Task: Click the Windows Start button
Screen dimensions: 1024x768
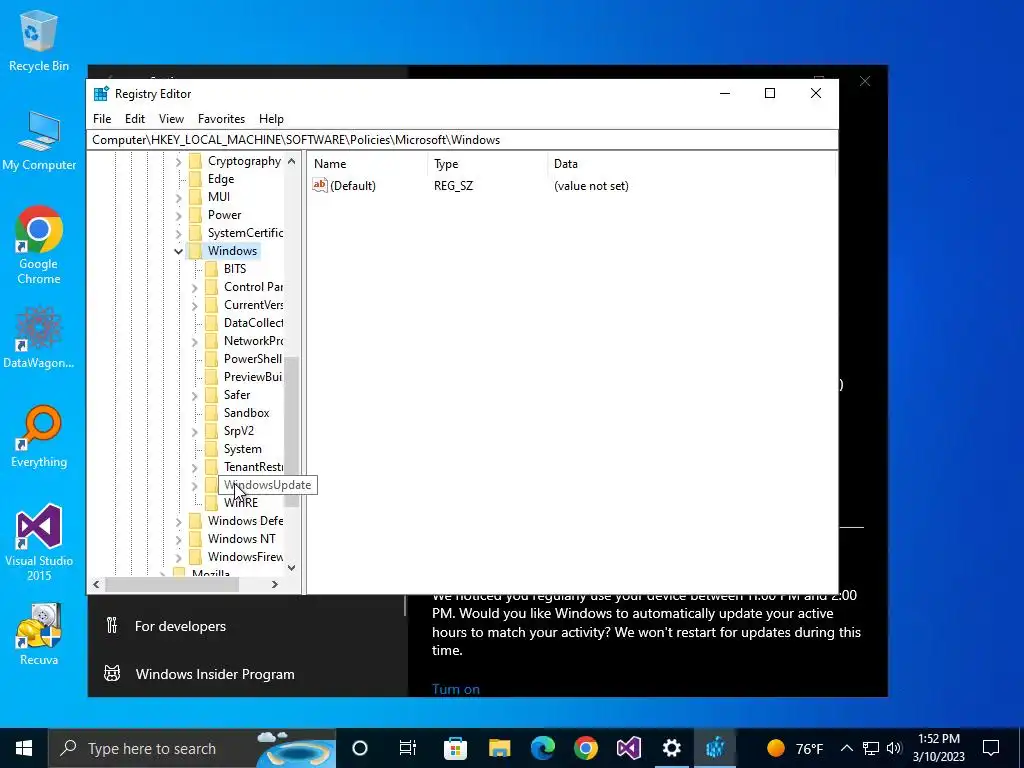Action: [24, 748]
